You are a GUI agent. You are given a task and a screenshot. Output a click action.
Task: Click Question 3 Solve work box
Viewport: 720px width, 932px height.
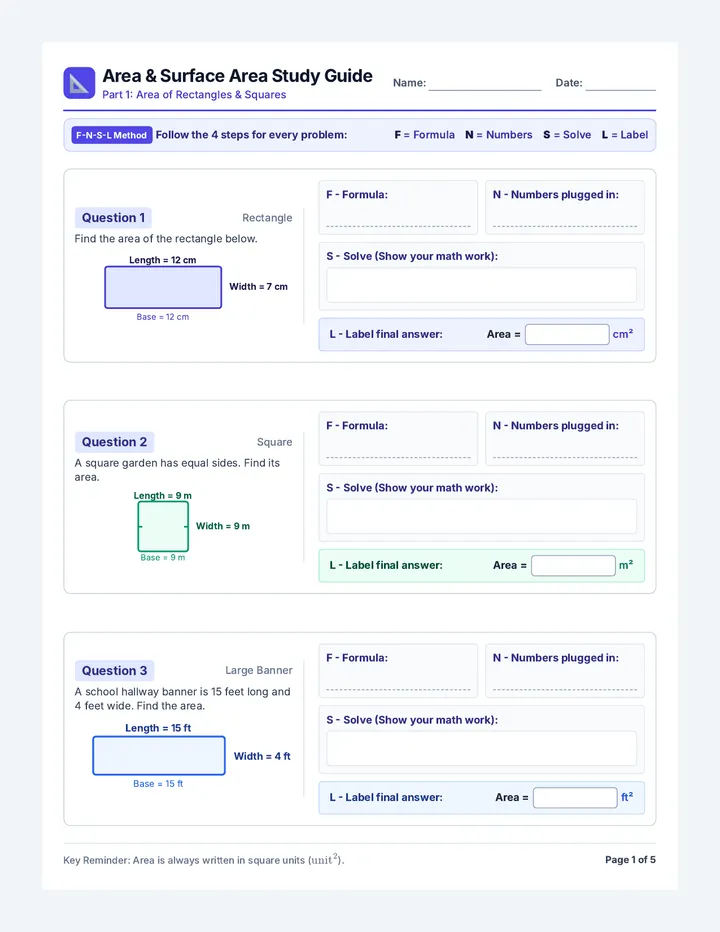[x=481, y=748]
